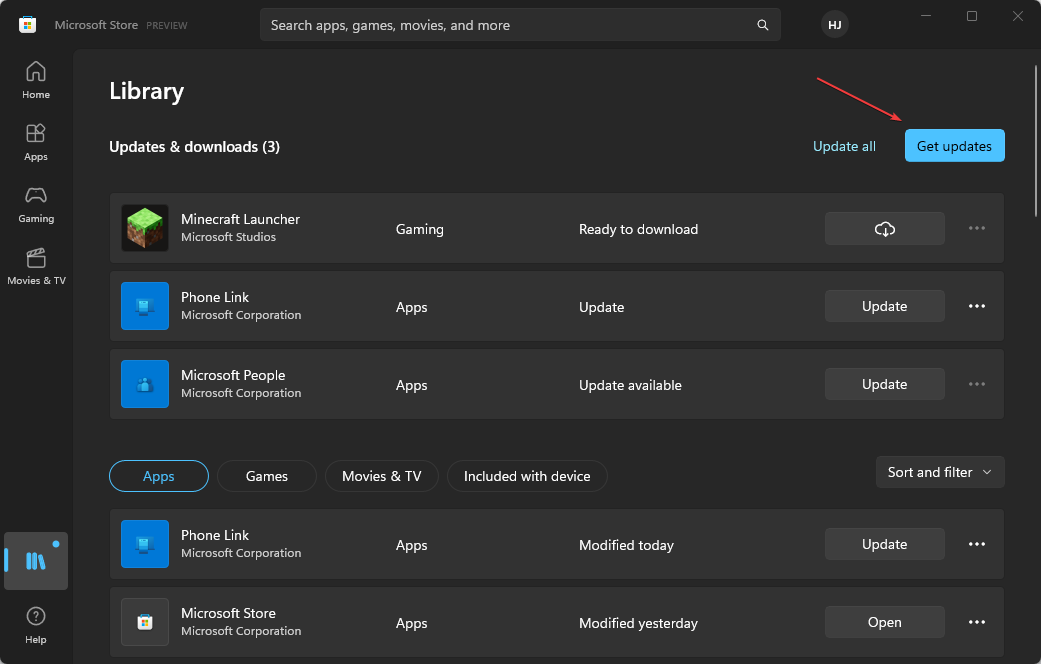This screenshot has height=664, width=1041.
Task: Click the Microsoft Store app icon in list
Action: click(145, 622)
